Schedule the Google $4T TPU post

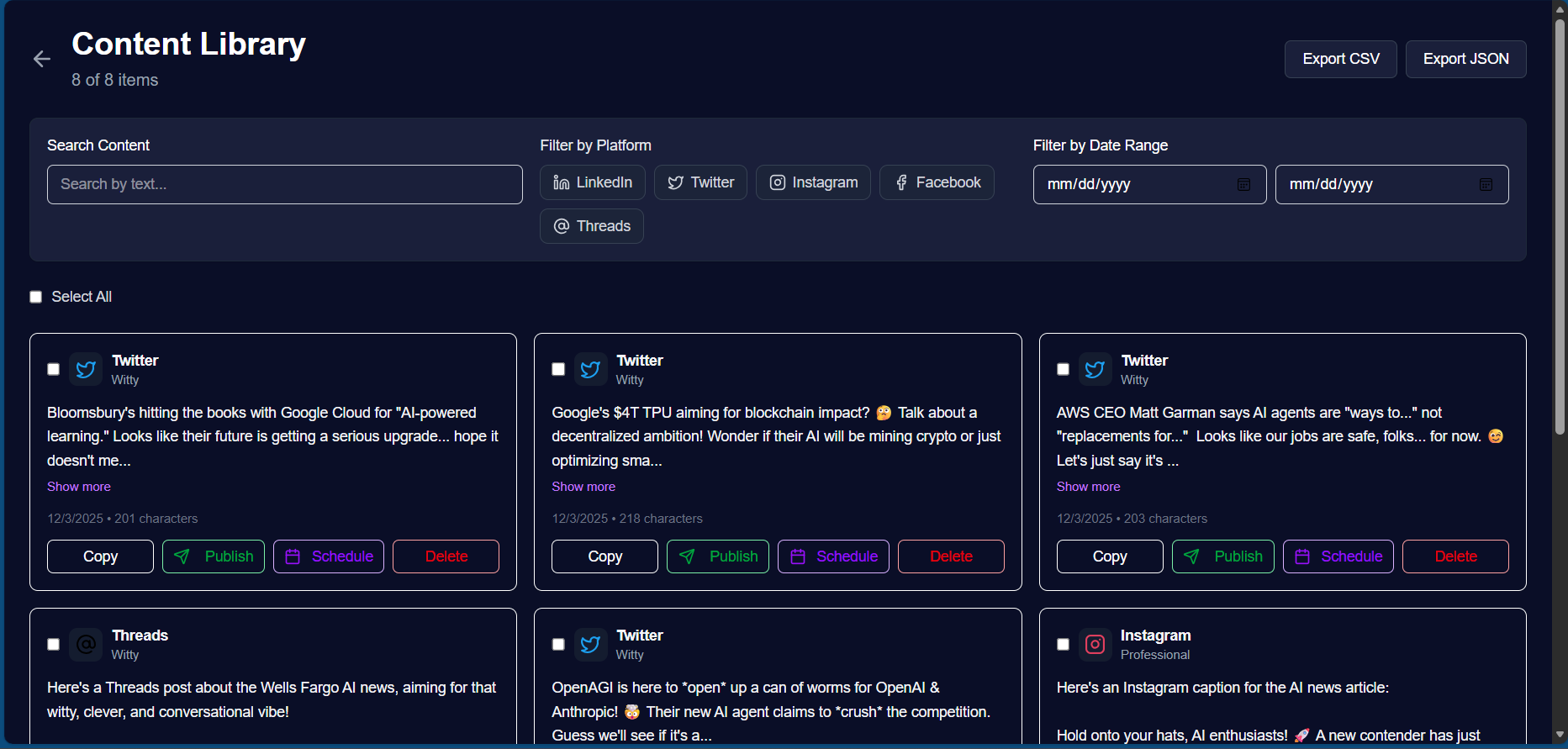click(x=833, y=556)
